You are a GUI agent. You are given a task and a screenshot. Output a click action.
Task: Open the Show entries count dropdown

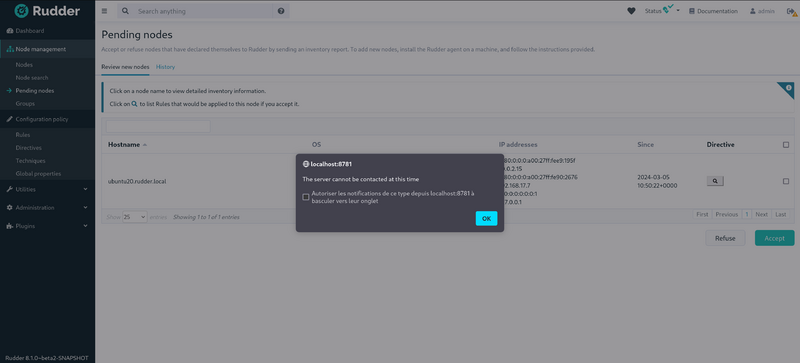click(135, 217)
